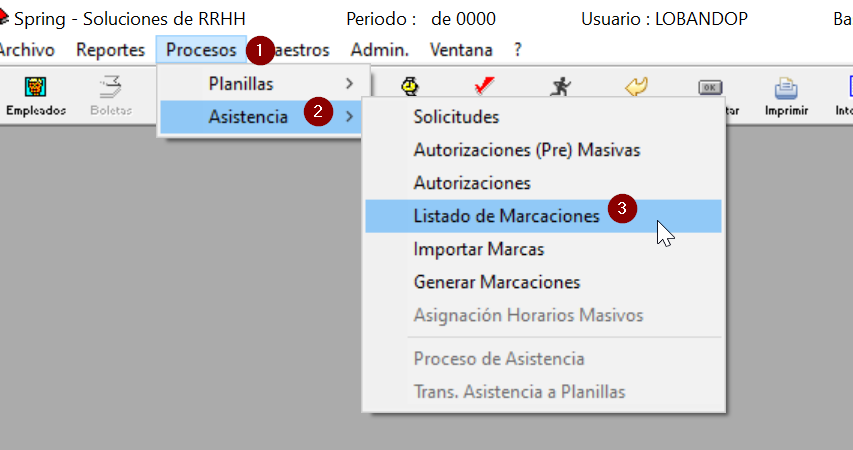Click the running person toolbar icon
This screenshot has height=450, width=853.
[x=560, y=87]
